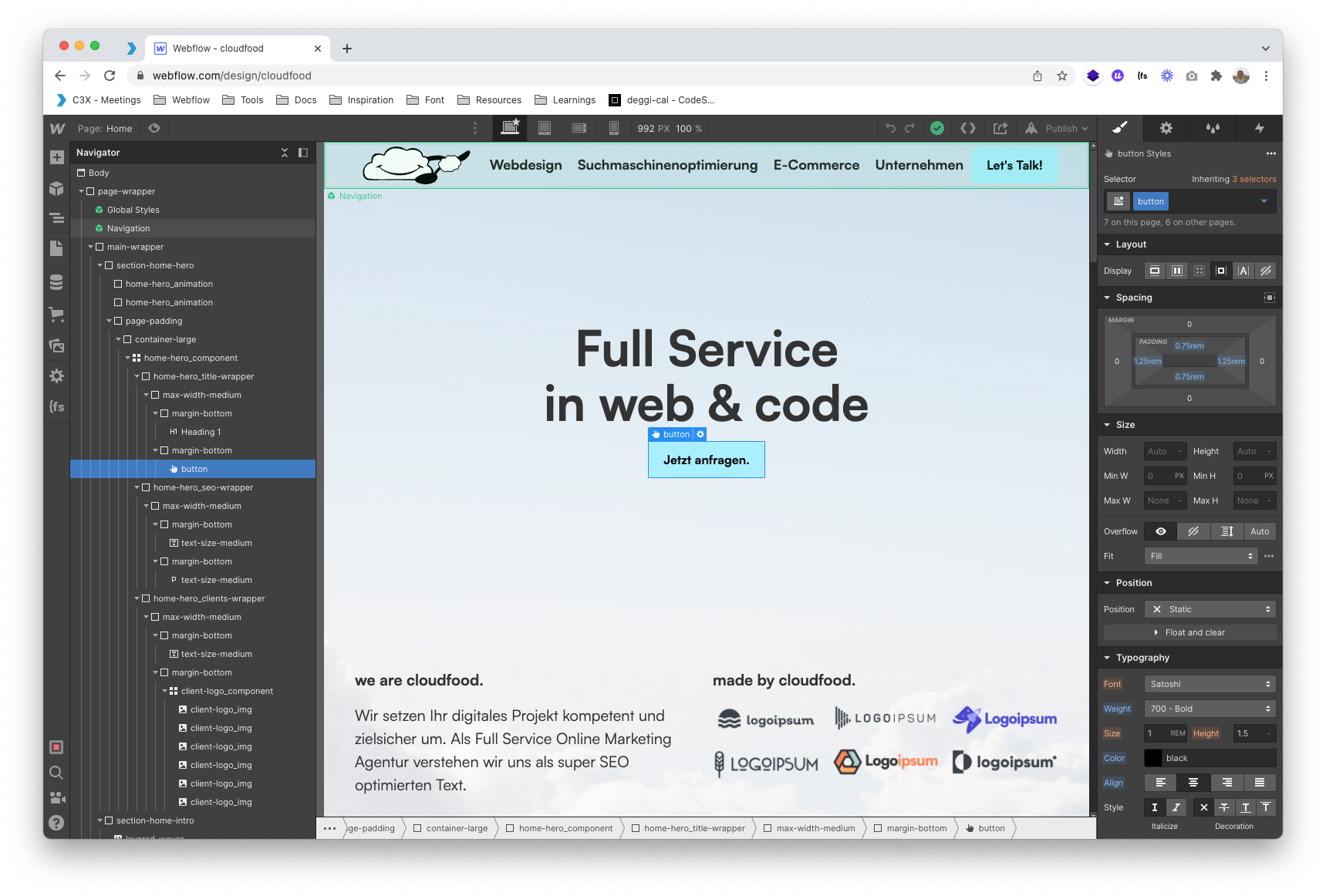The image size is (1326, 896).
Task: Undo the last change
Action: point(890,128)
